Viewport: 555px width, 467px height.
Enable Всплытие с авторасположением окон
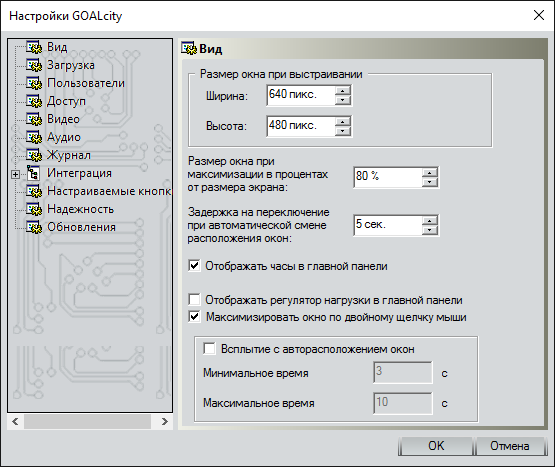(209, 349)
